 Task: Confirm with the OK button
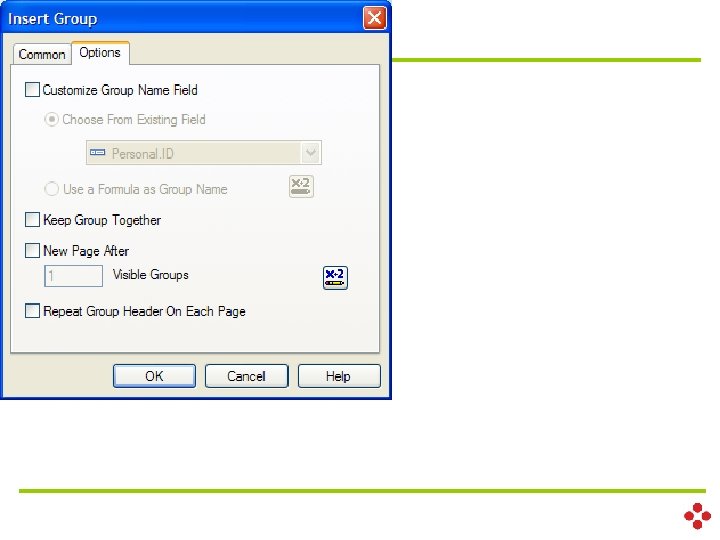(154, 376)
